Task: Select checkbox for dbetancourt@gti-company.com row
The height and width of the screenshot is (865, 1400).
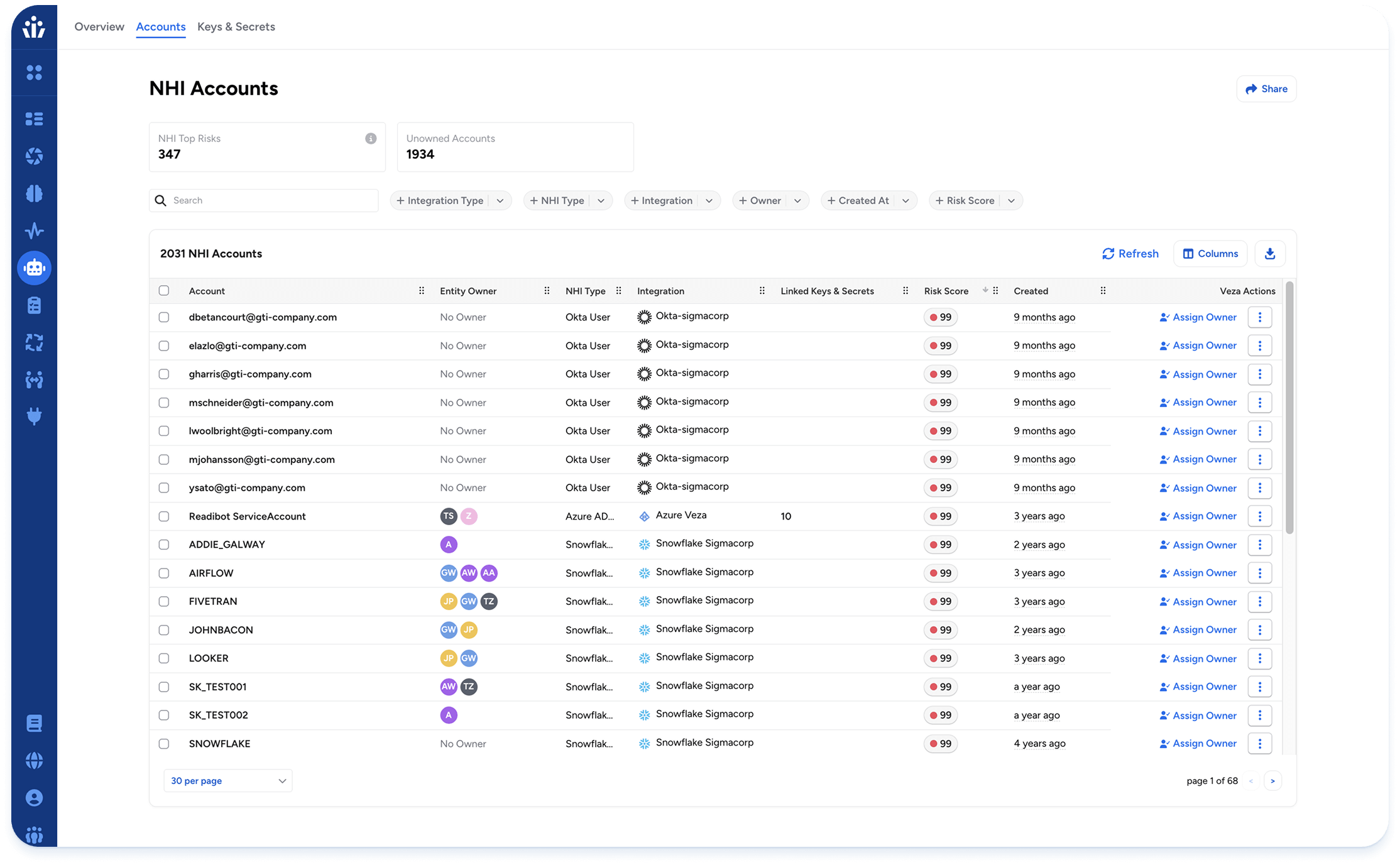Action: (x=164, y=317)
